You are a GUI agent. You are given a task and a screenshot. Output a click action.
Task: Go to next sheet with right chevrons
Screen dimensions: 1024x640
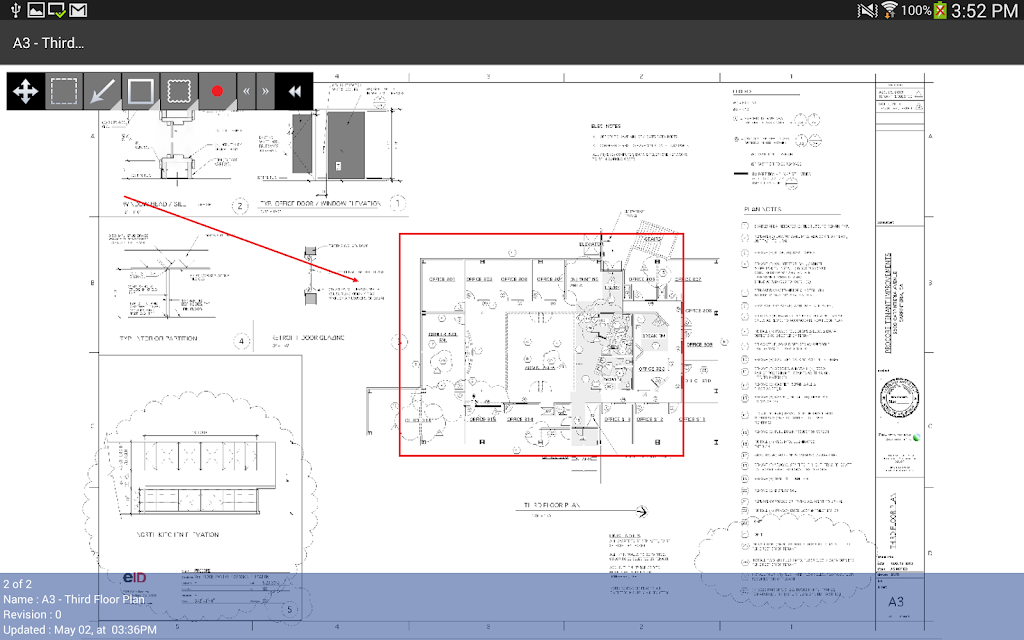point(265,91)
